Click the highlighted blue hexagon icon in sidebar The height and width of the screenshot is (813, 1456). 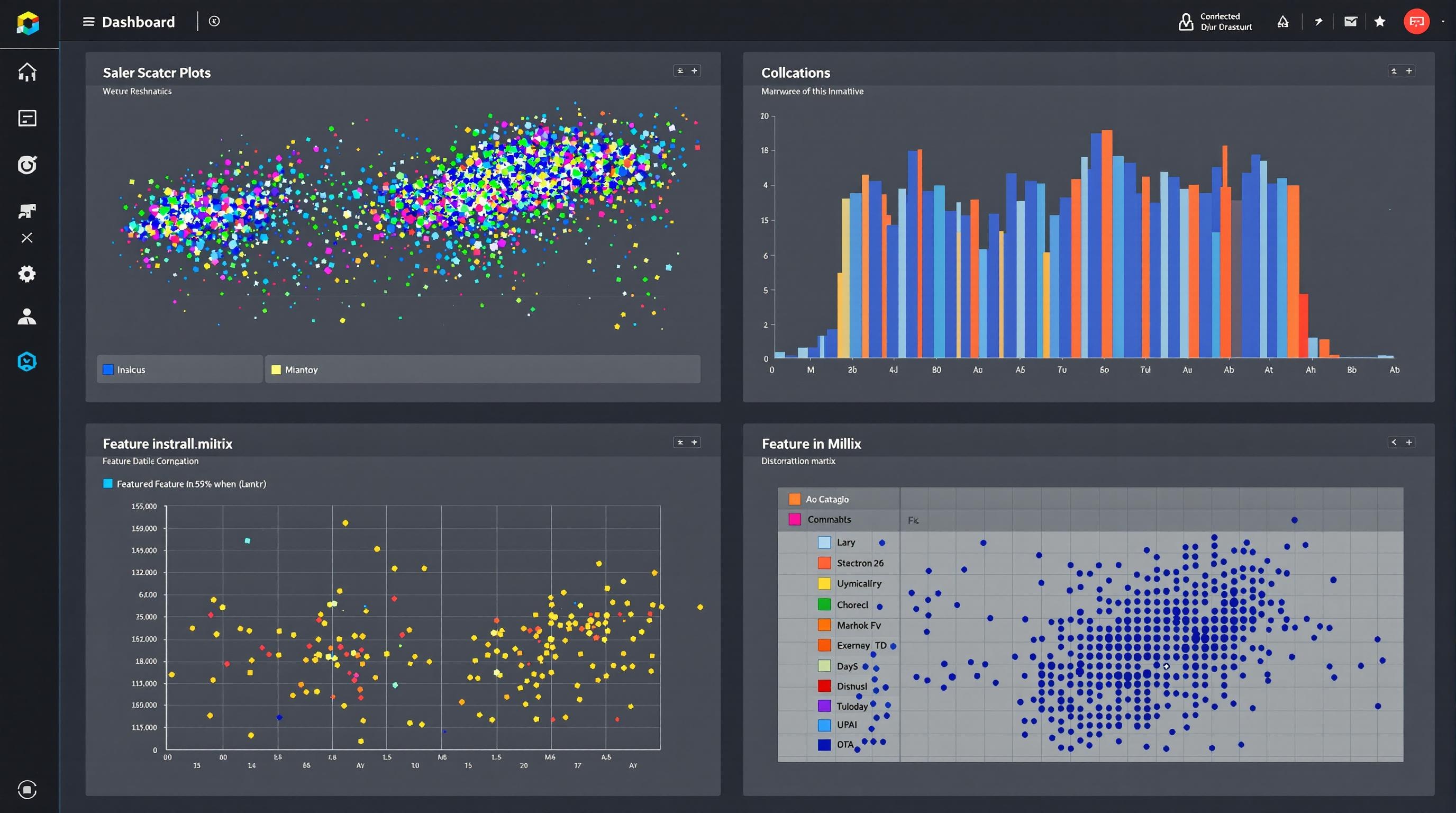tap(26, 362)
